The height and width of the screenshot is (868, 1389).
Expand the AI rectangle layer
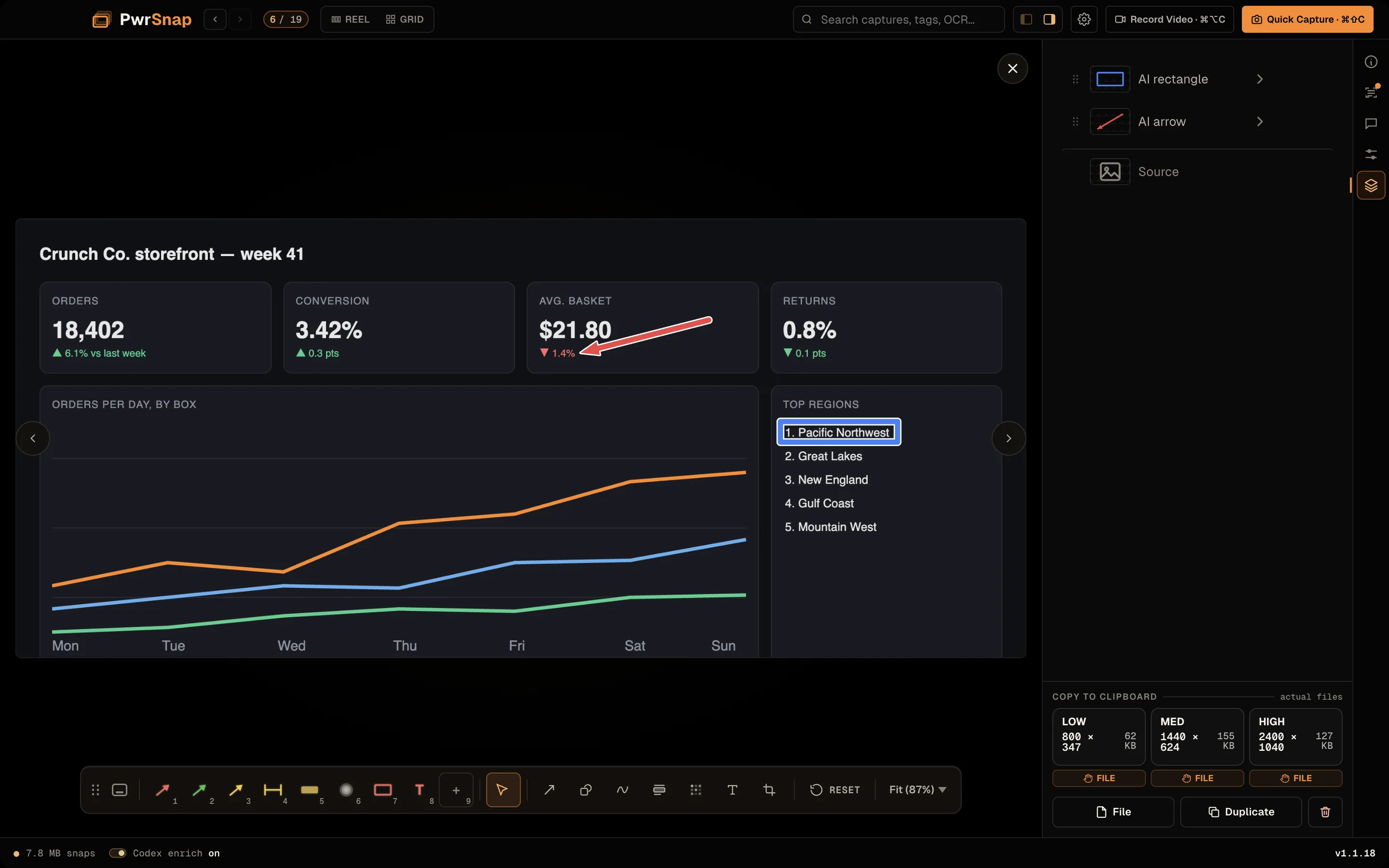pos(1260,79)
